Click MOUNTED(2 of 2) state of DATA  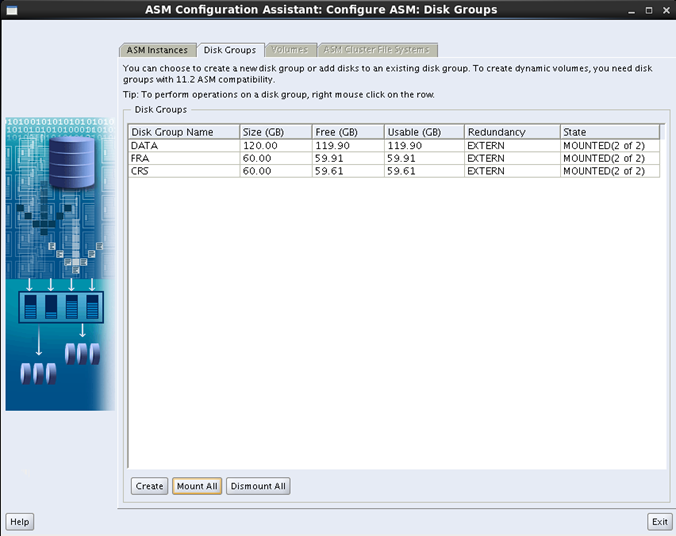[x=610, y=145]
